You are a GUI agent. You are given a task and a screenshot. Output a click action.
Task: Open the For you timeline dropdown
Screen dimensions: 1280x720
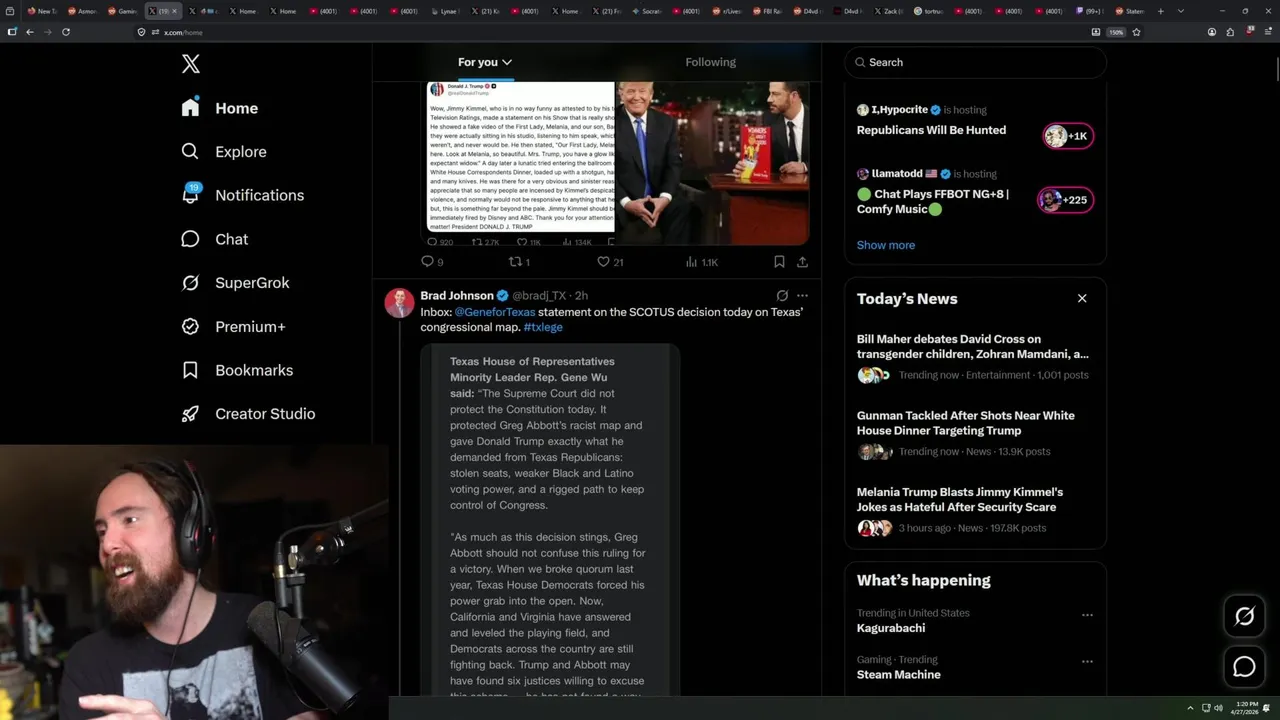(485, 62)
